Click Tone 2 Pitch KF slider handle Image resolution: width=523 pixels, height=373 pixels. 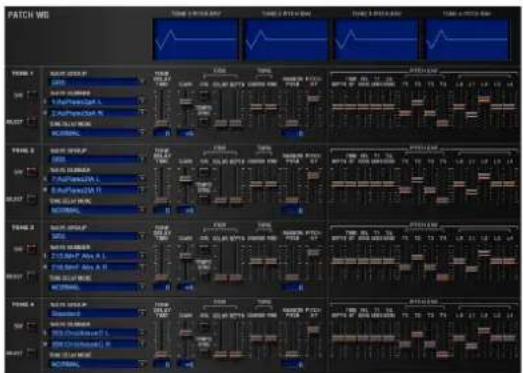point(313,175)
